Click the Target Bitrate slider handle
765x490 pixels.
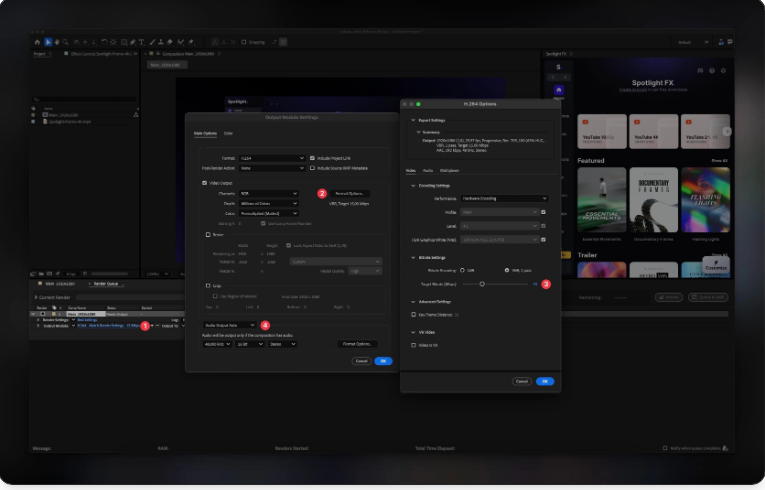coord(482,284)
